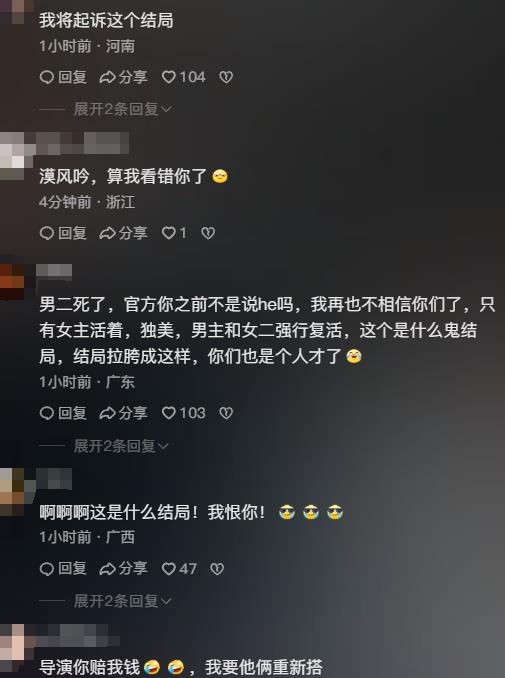
Task: Open username above 导演你赔我钱 comment
Action: pyautogui.click(x=78, y=635)
